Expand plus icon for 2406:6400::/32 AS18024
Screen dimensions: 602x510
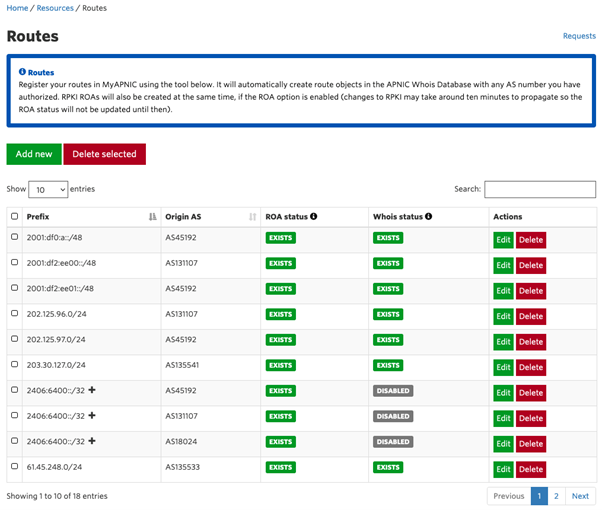tap(92, 441)
